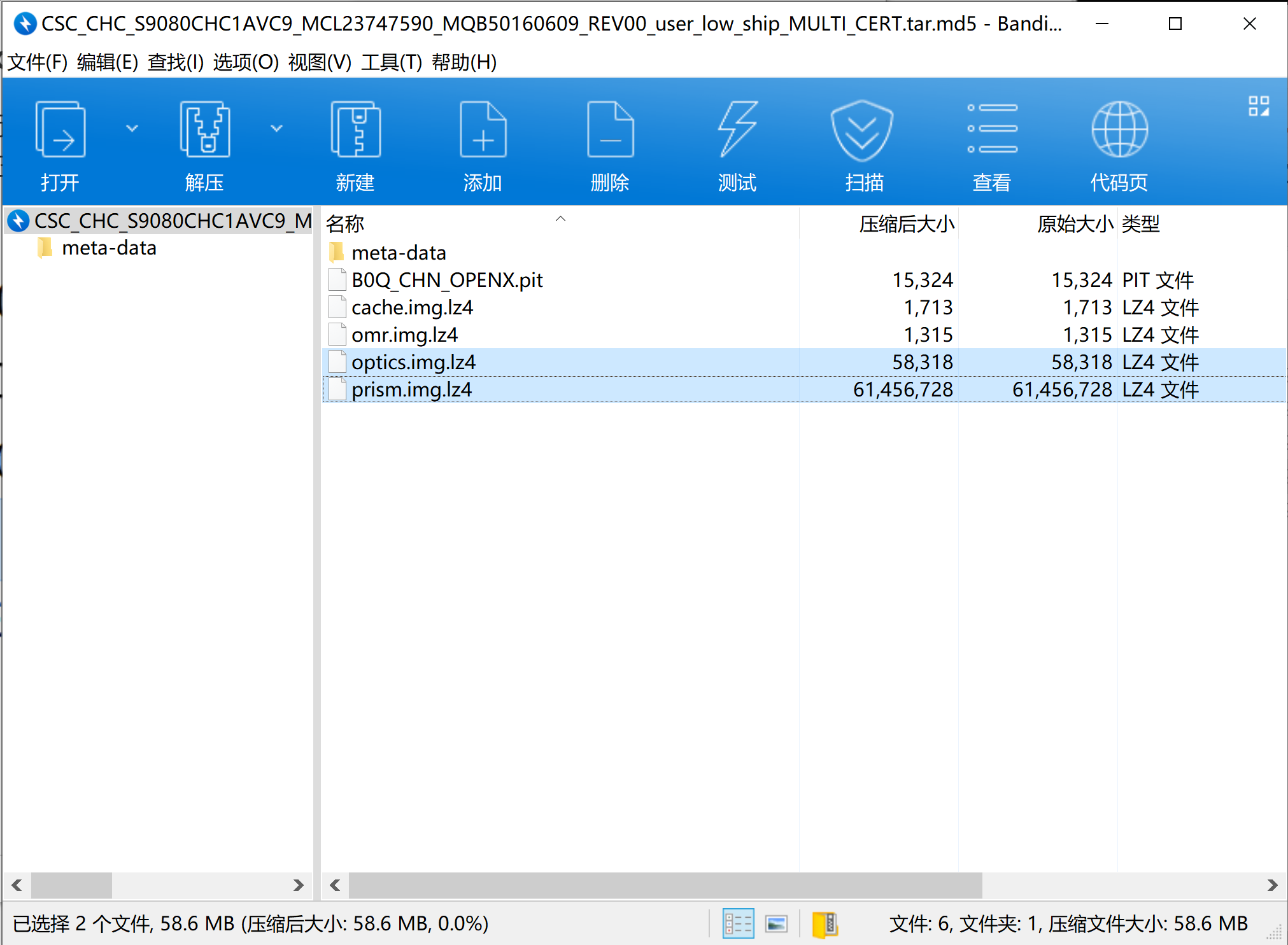1288x945 pixels.
Task: Expand the Open (打开) dropdown arrow
Action: (132, 128)
